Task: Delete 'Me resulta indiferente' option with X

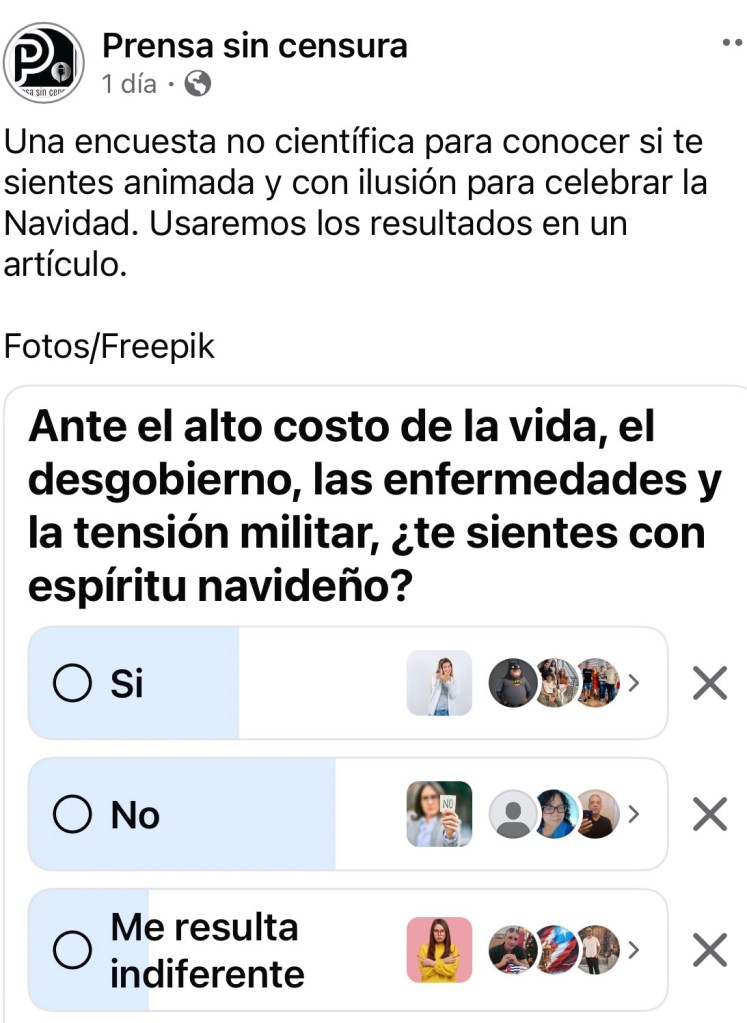Action: [709, 949]
